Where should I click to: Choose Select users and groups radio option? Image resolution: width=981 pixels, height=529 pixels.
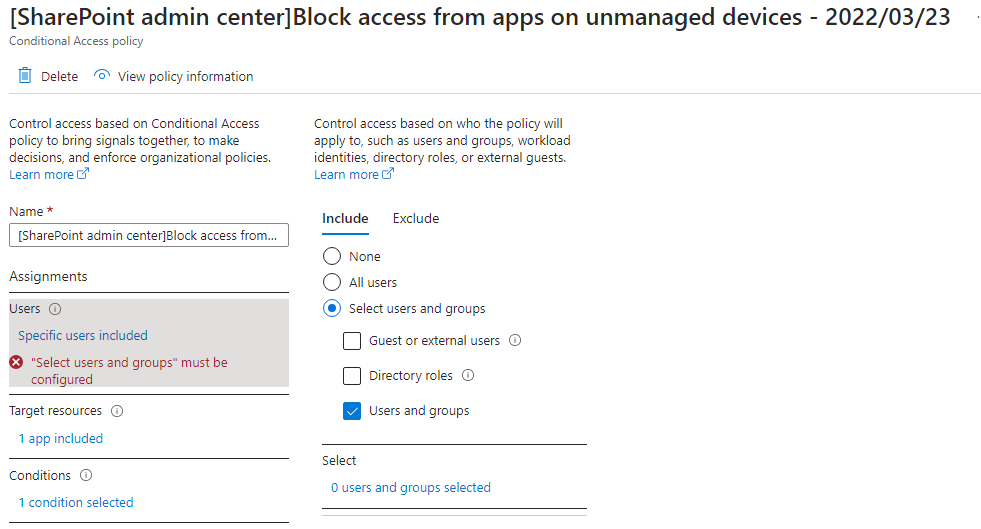point(332,308)
